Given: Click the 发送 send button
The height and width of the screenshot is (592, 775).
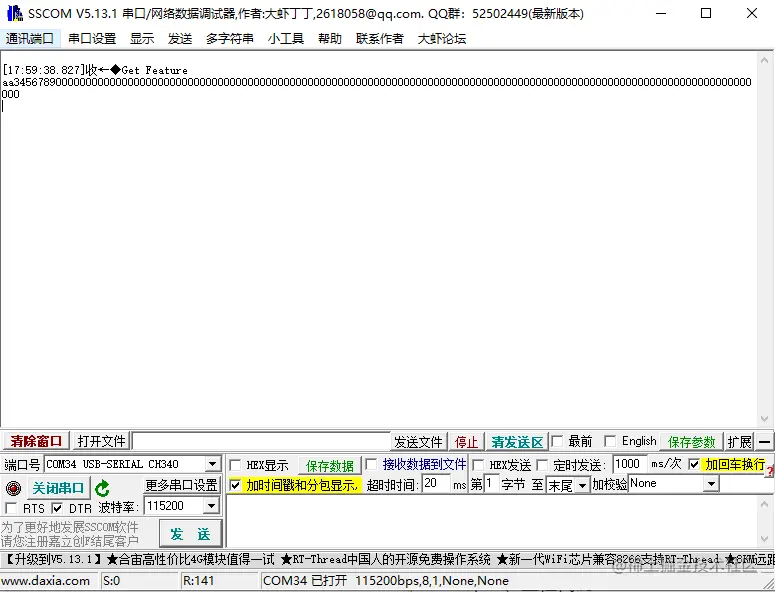Looking at the screenshot, I should click(x=190, y=534).
